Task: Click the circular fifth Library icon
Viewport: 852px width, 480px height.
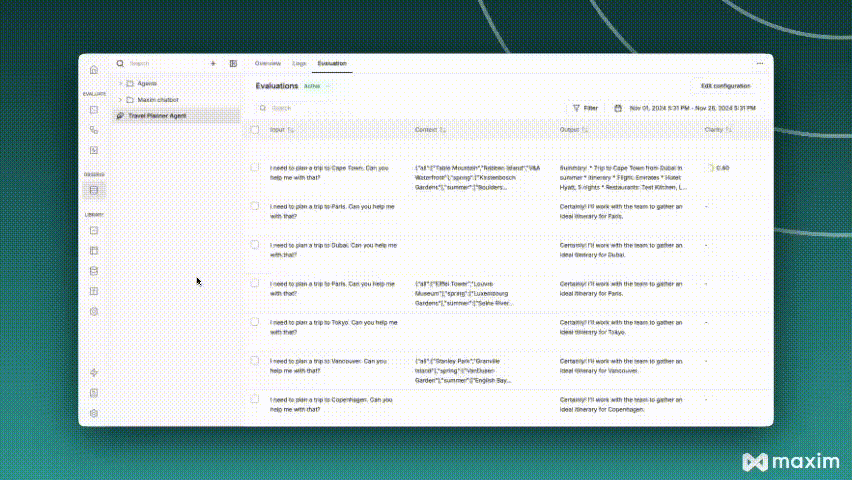Action: click(x=94, y=311)
